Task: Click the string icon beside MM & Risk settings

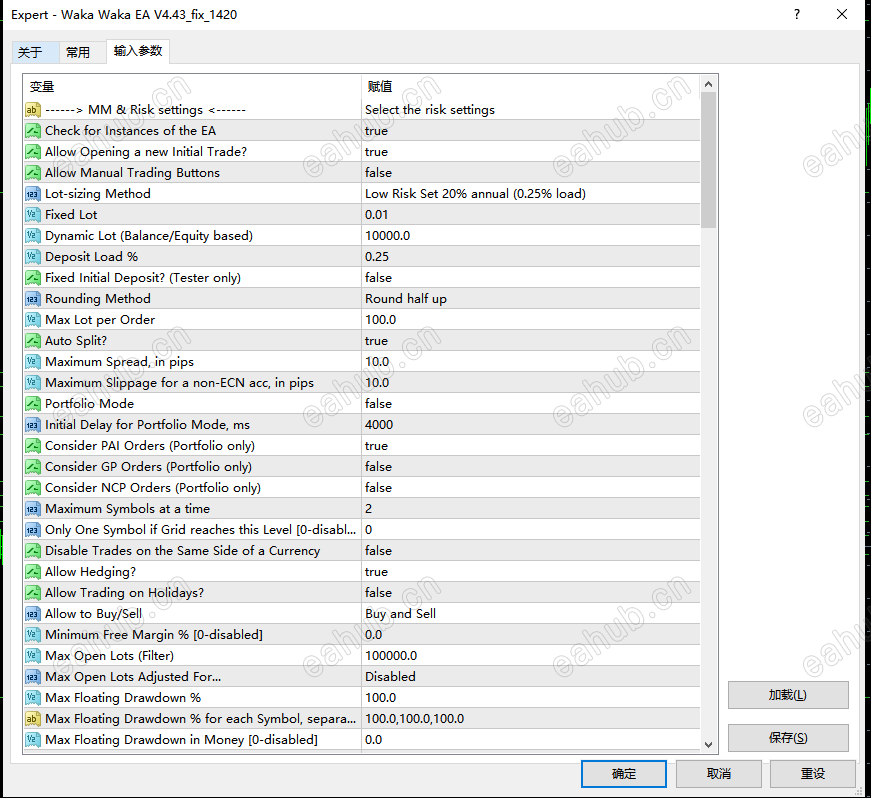Action: point(33,110)
